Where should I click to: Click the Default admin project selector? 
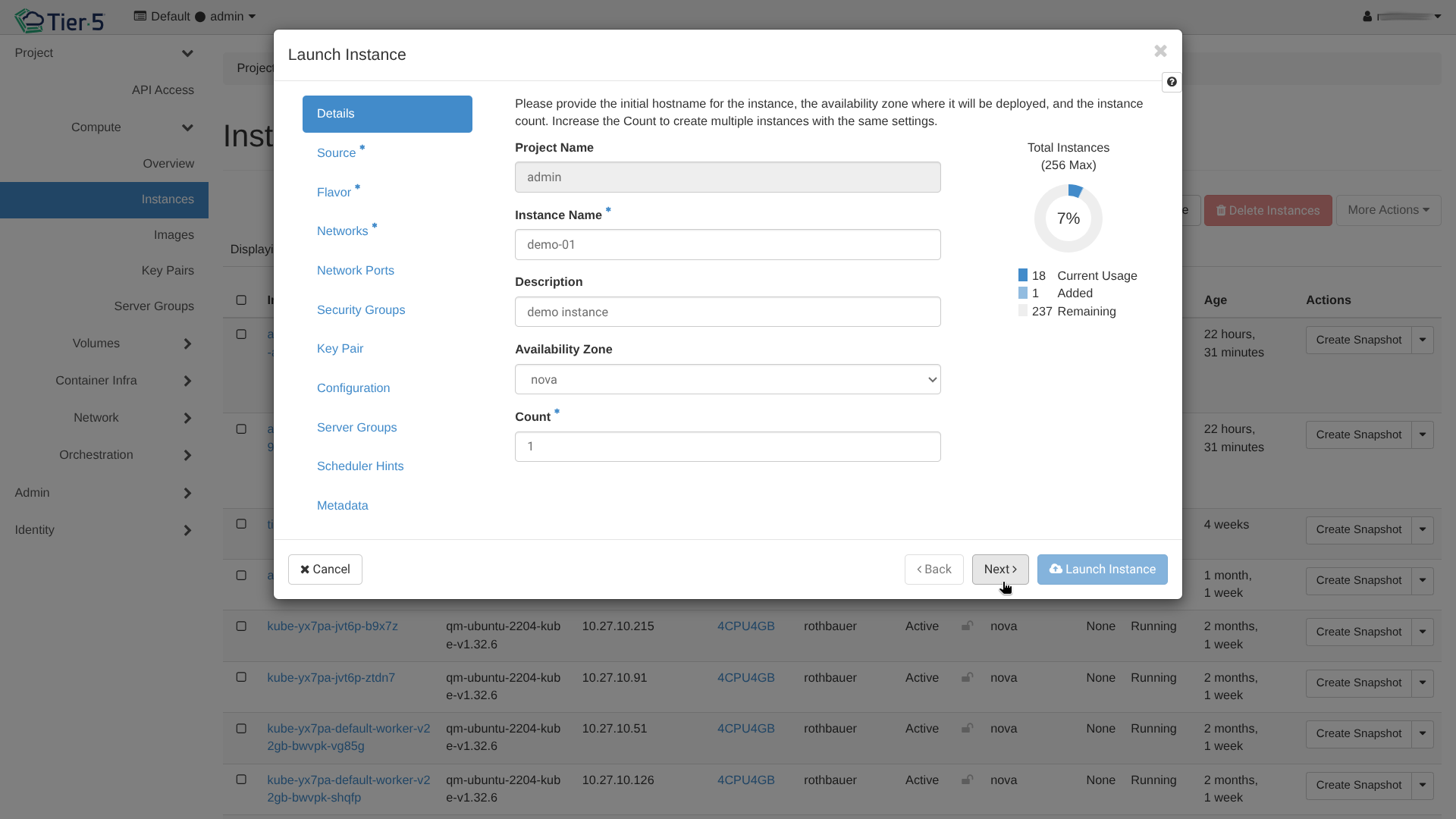coord(195,17)
